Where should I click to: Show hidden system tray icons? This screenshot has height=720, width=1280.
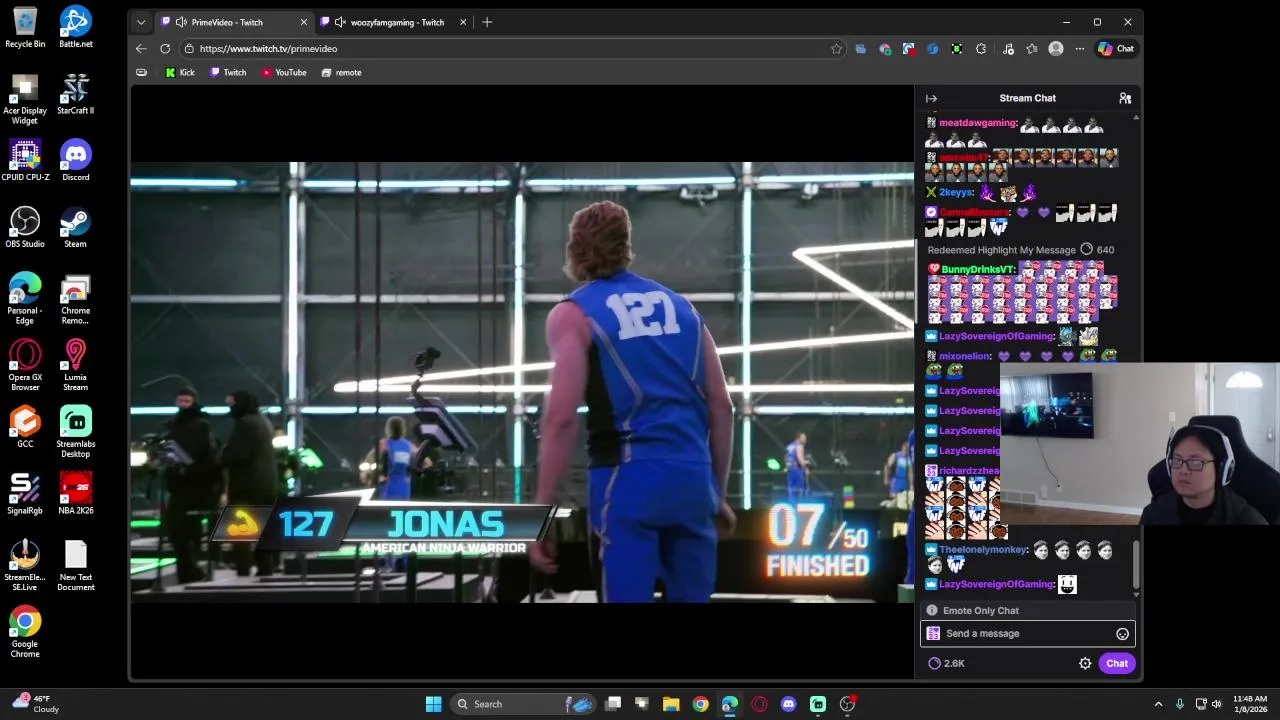point(1158,704)
